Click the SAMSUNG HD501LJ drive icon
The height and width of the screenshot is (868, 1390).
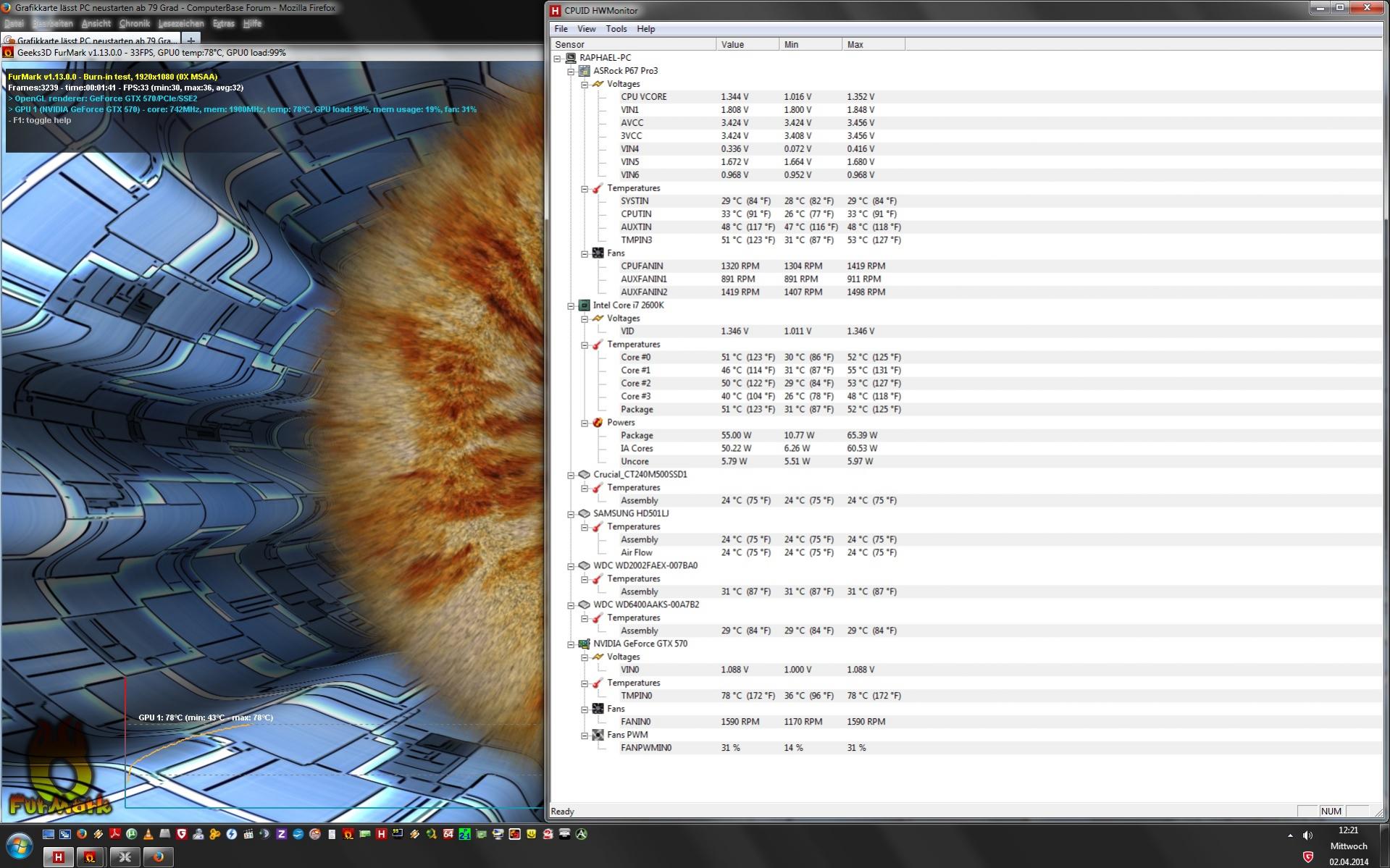click(x=585, y=514)
